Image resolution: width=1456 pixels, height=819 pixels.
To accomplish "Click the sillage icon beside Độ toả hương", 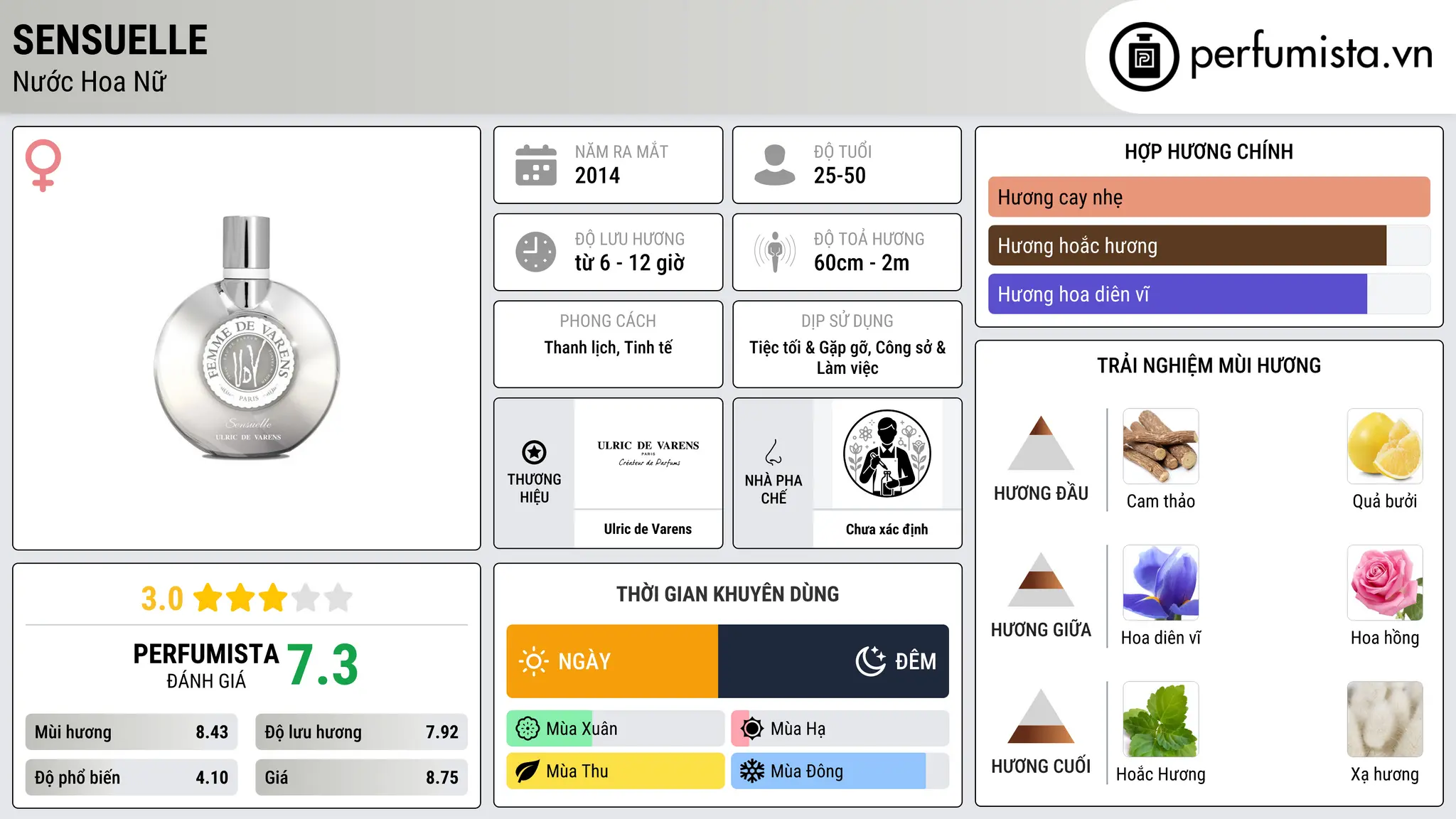I will [x=774, y=252].
